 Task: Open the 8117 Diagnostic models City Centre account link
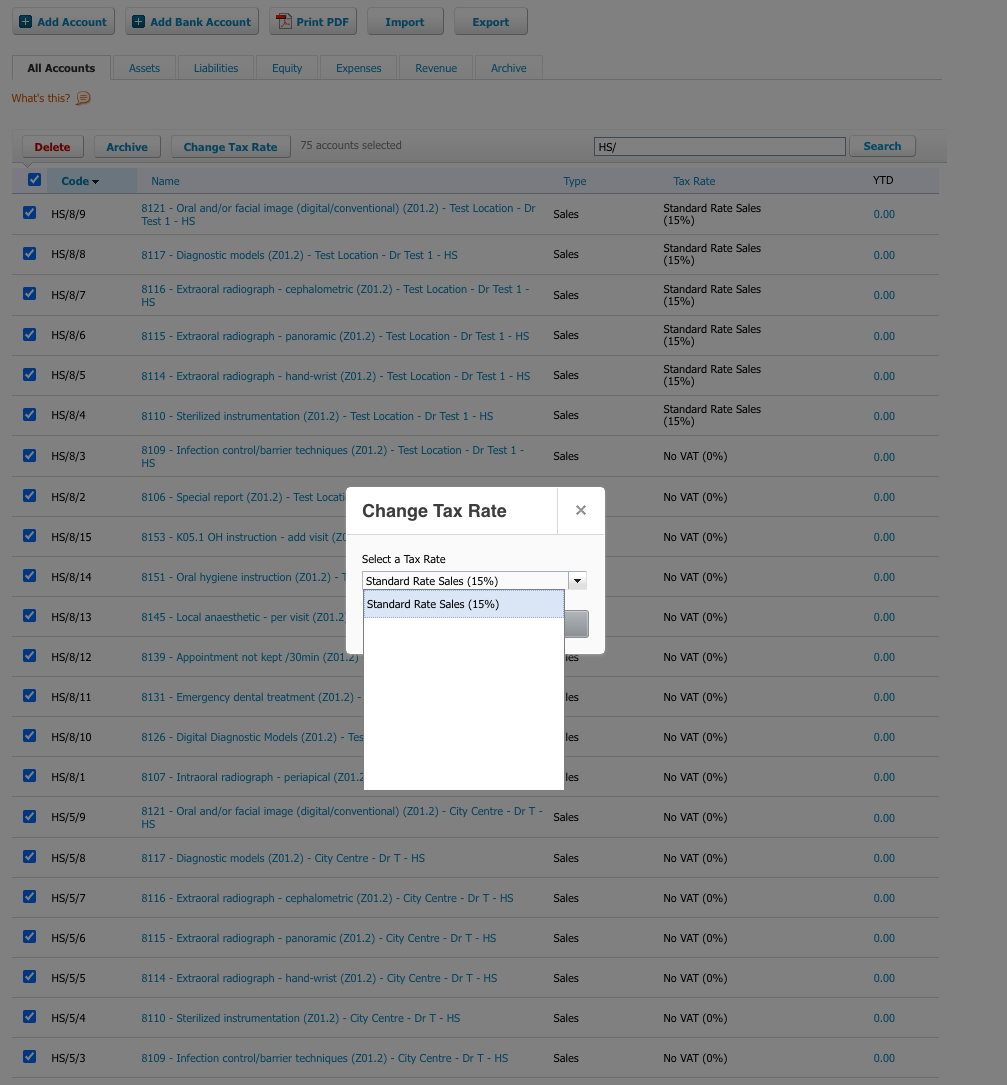click(282, 858)
